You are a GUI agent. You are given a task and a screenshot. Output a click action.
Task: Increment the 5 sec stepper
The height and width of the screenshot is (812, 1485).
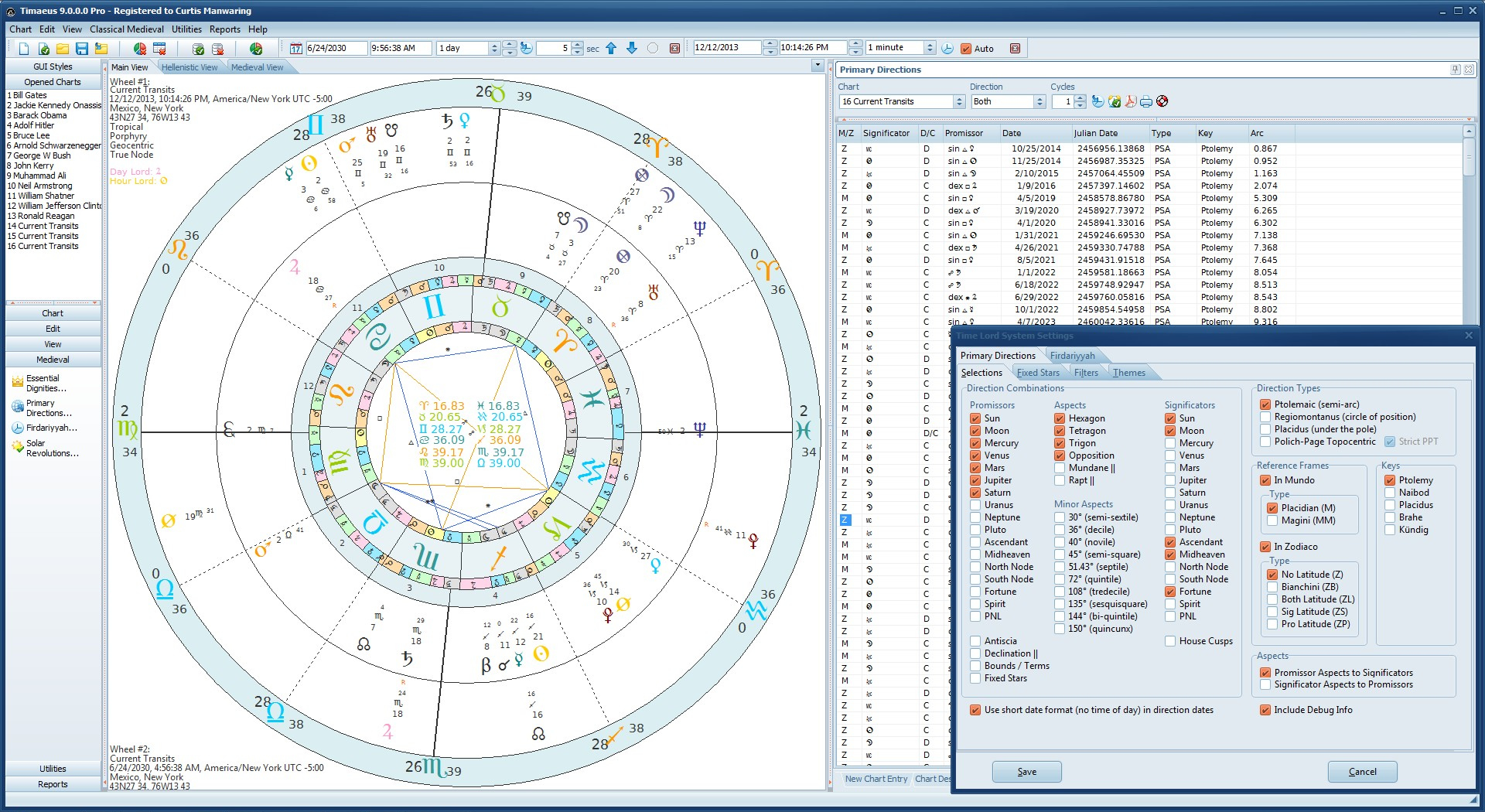[x=577, y=45]
